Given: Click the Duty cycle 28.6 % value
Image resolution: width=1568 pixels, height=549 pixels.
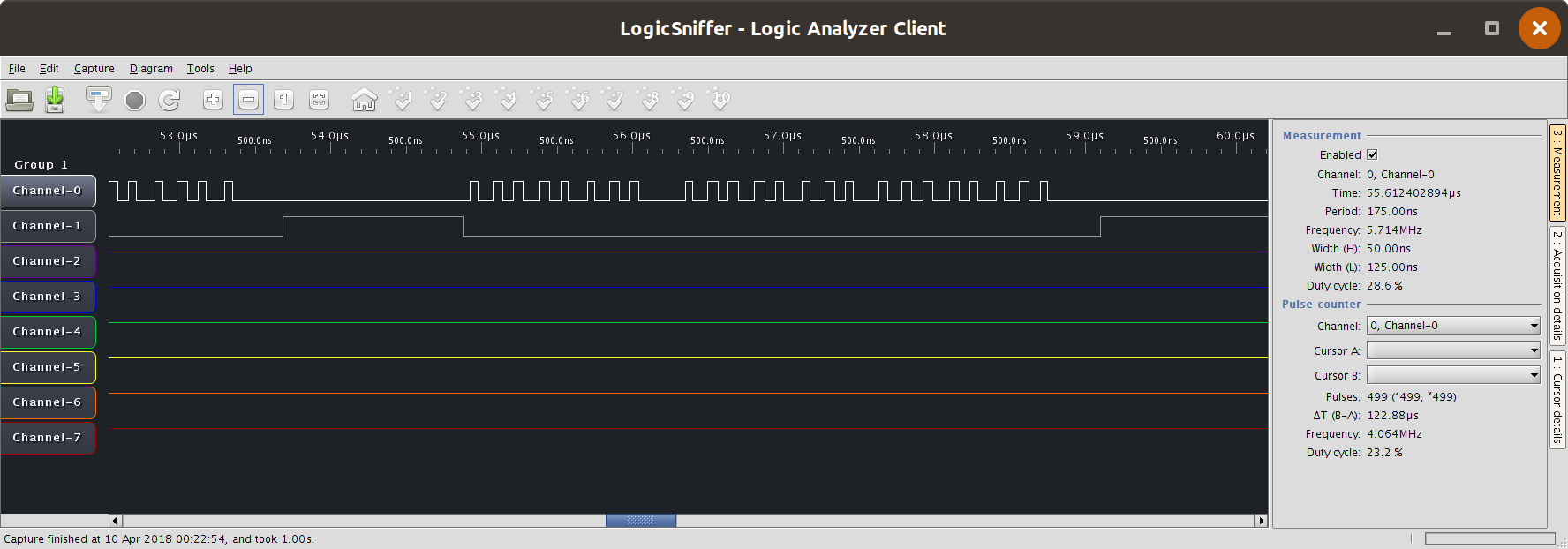Looking at the screenshot, I should [x=1384, y=286].
